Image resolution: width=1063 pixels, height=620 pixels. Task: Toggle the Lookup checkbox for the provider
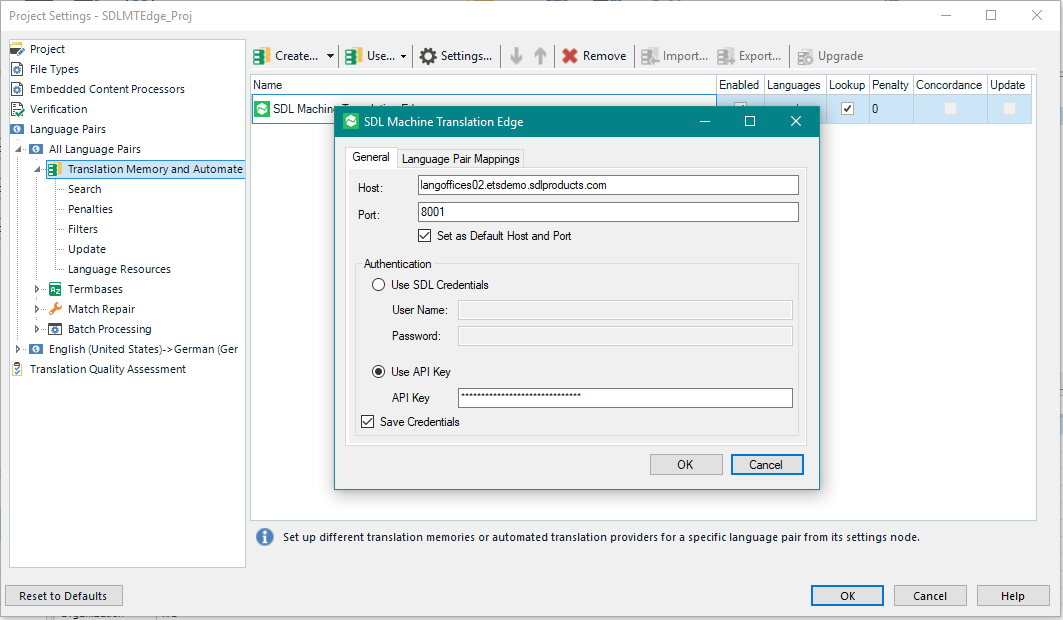click(x=847, y=108)
